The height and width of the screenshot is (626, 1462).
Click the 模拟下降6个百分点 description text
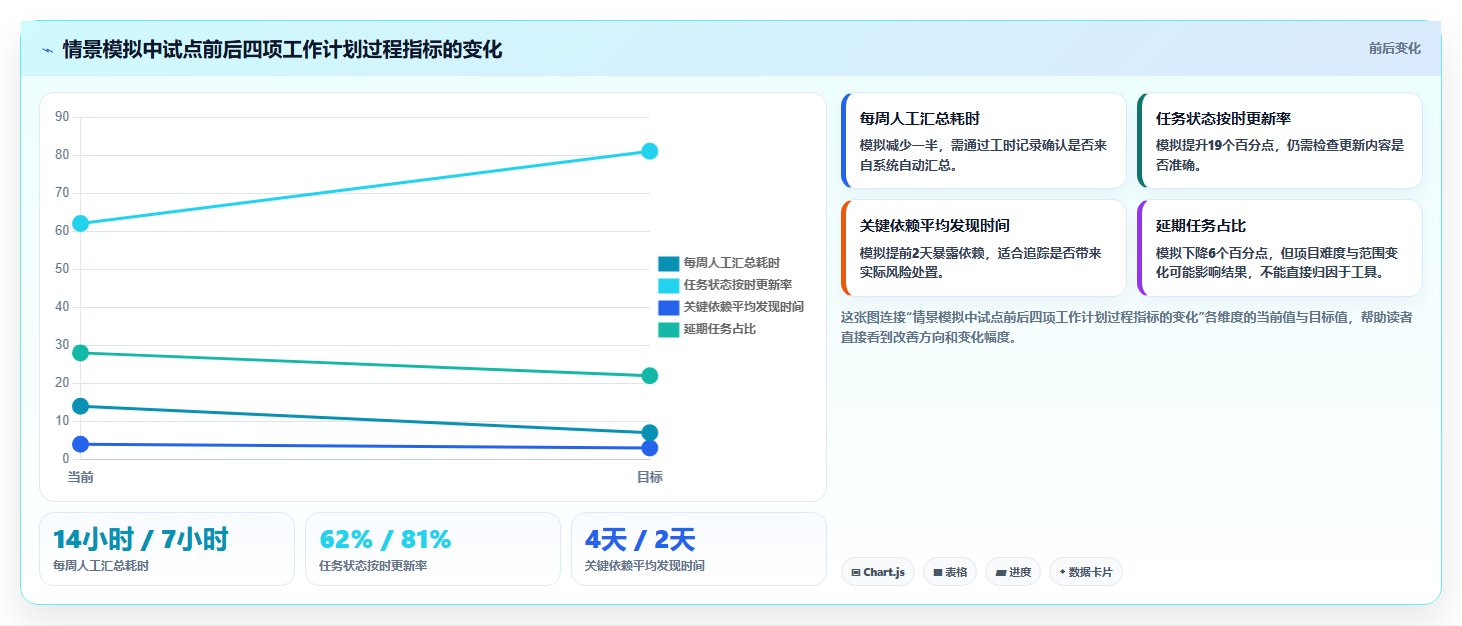(1277, 262)
